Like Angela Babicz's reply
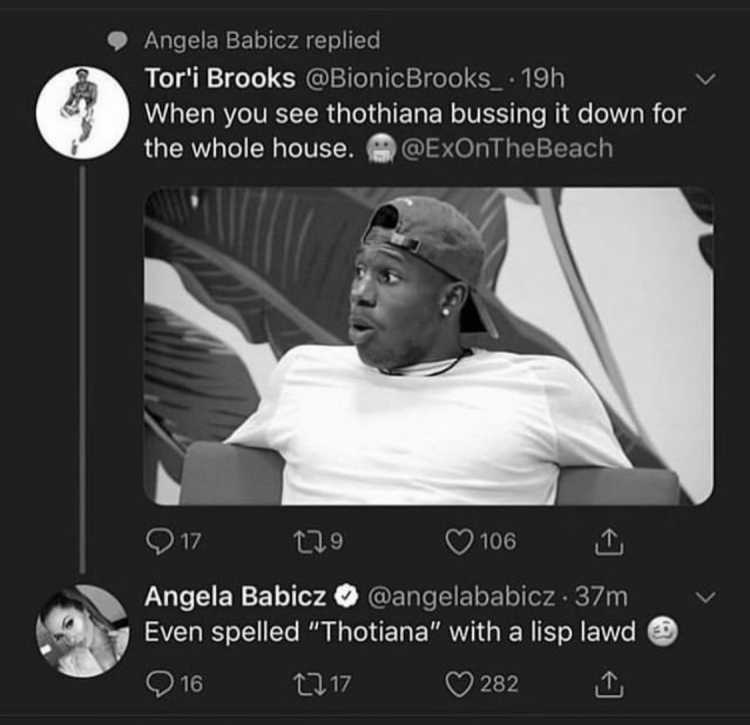This screenshot has width=750, height=725. (458, 684)
